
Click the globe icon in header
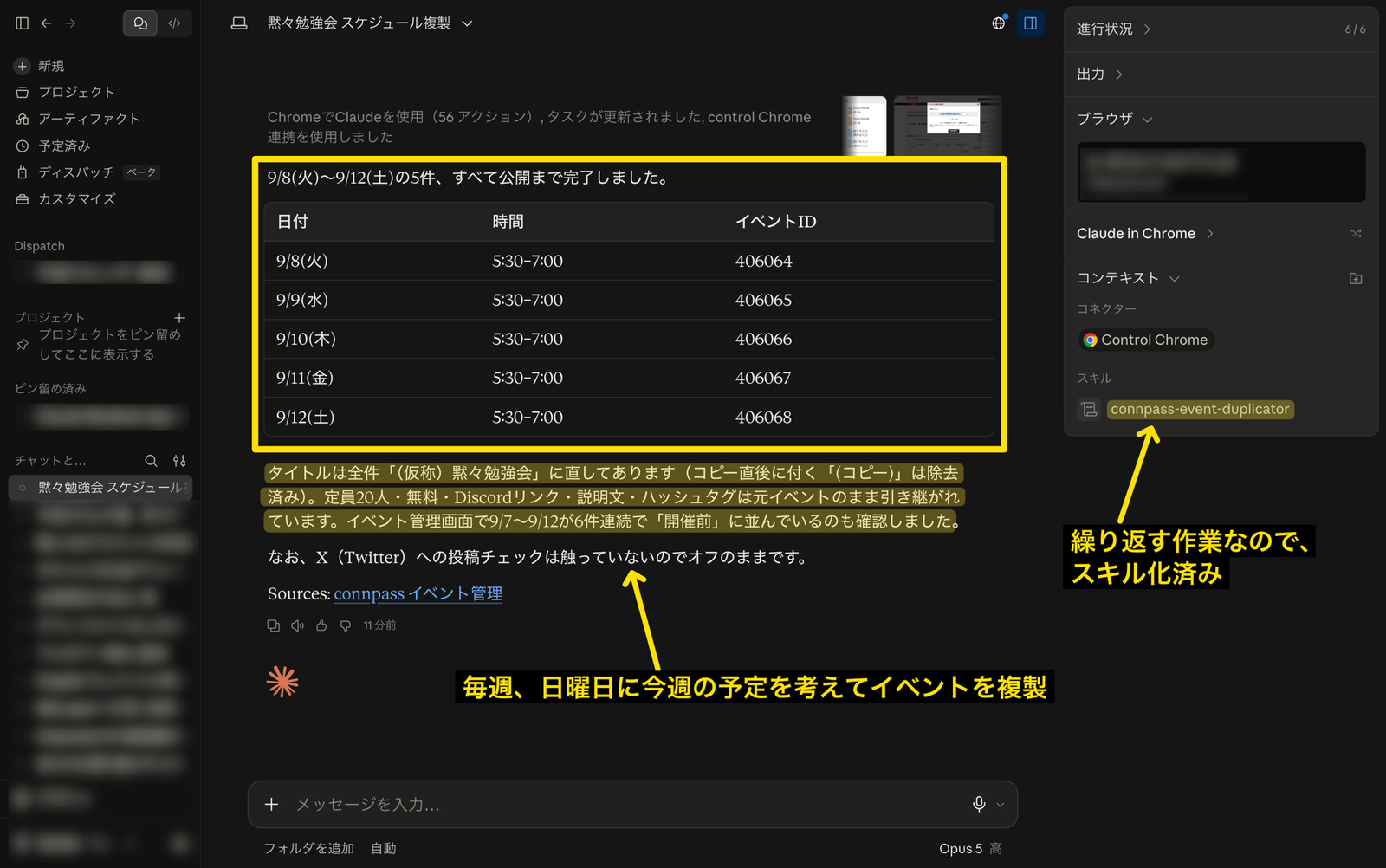pyautogui.click(x=999, y=23)
